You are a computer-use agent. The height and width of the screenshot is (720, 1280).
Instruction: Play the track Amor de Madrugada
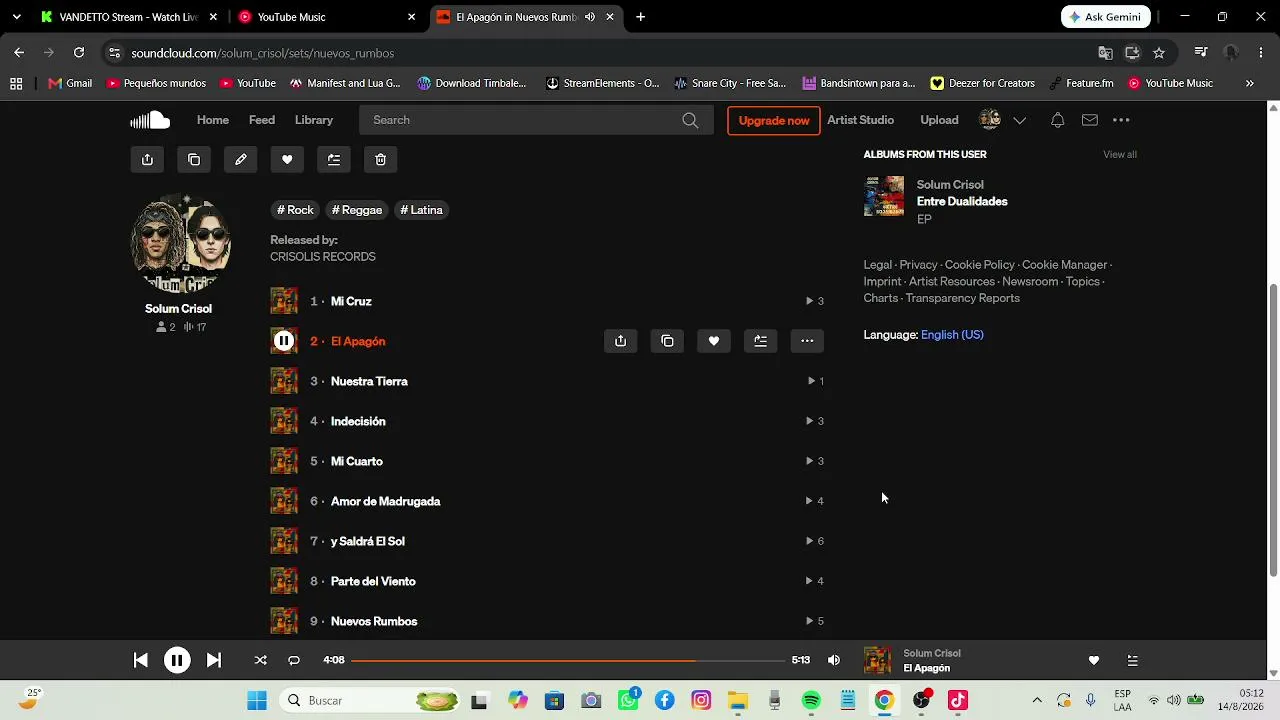385,501
